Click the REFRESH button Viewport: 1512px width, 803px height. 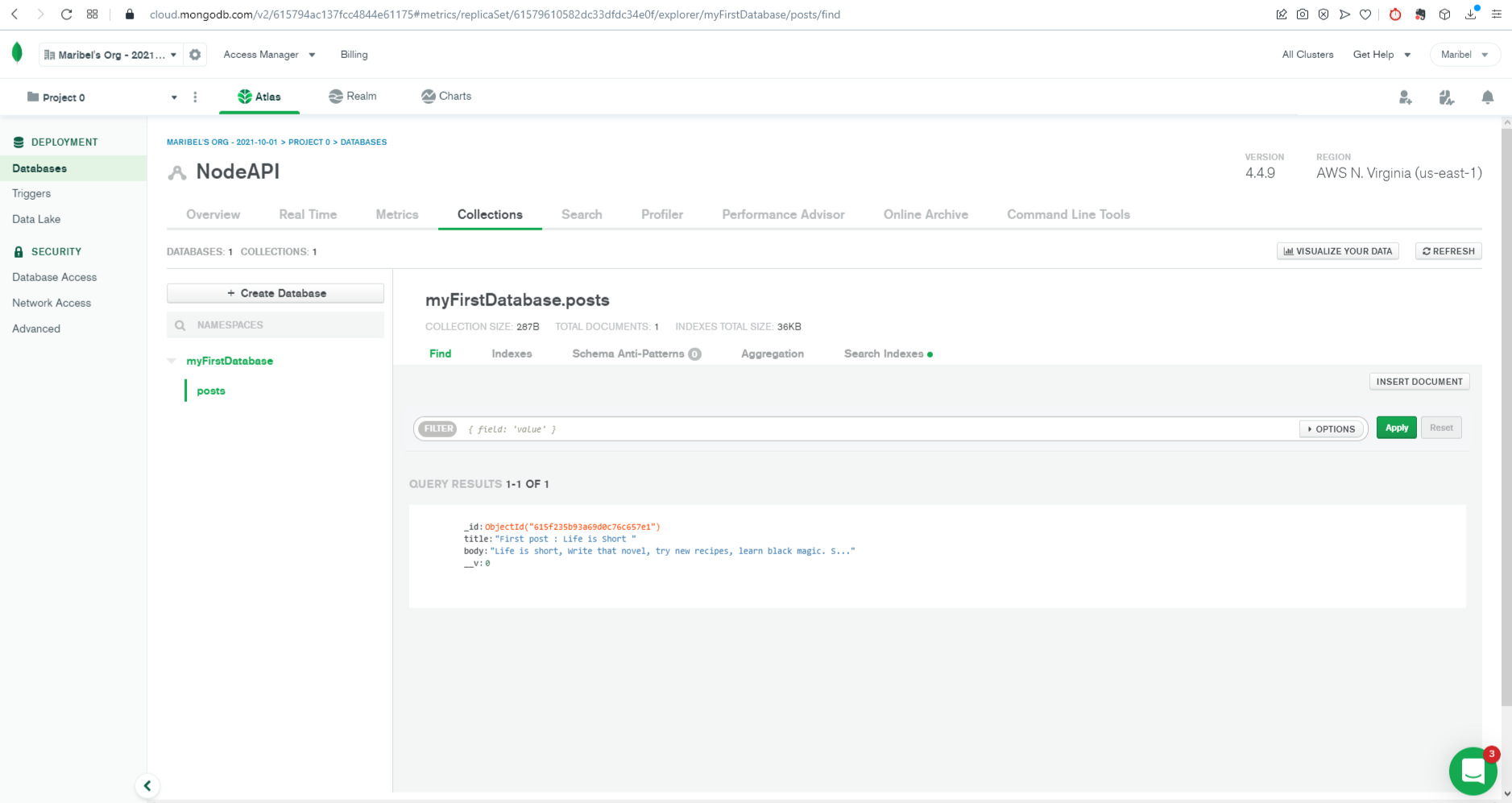[1448, 251]
